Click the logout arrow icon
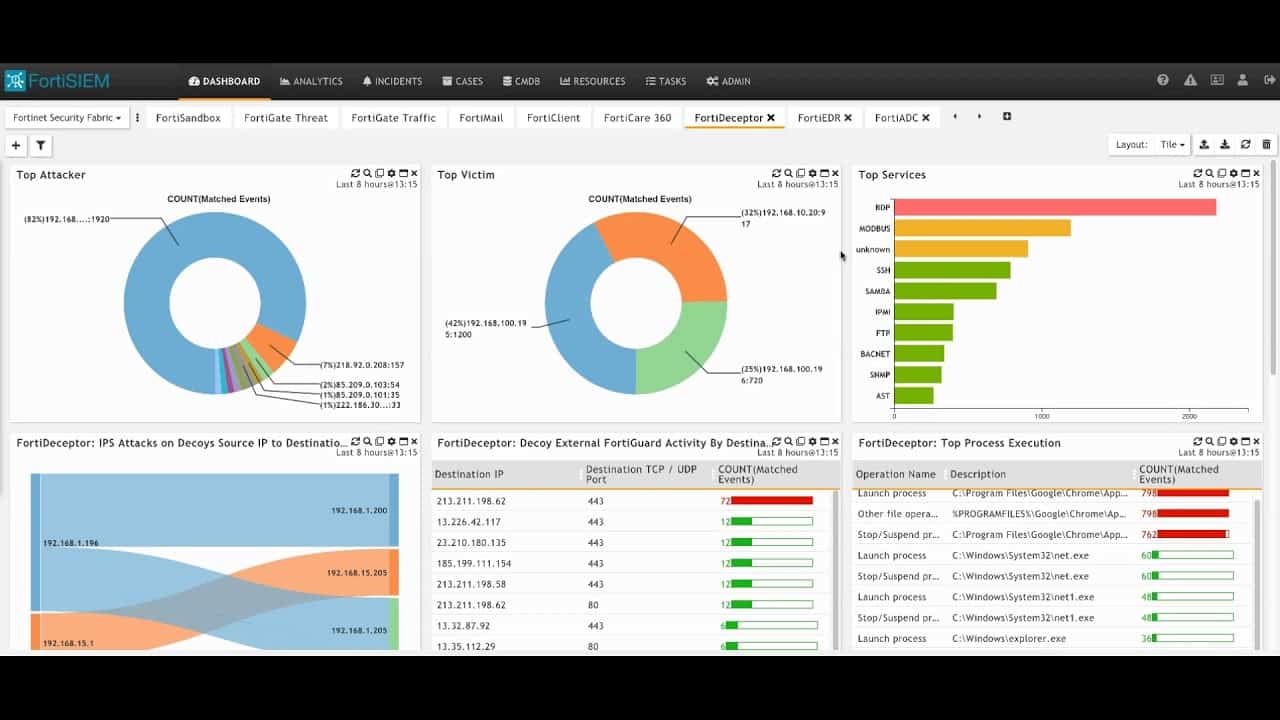Screen dimensions: 1280x720 1270,81
